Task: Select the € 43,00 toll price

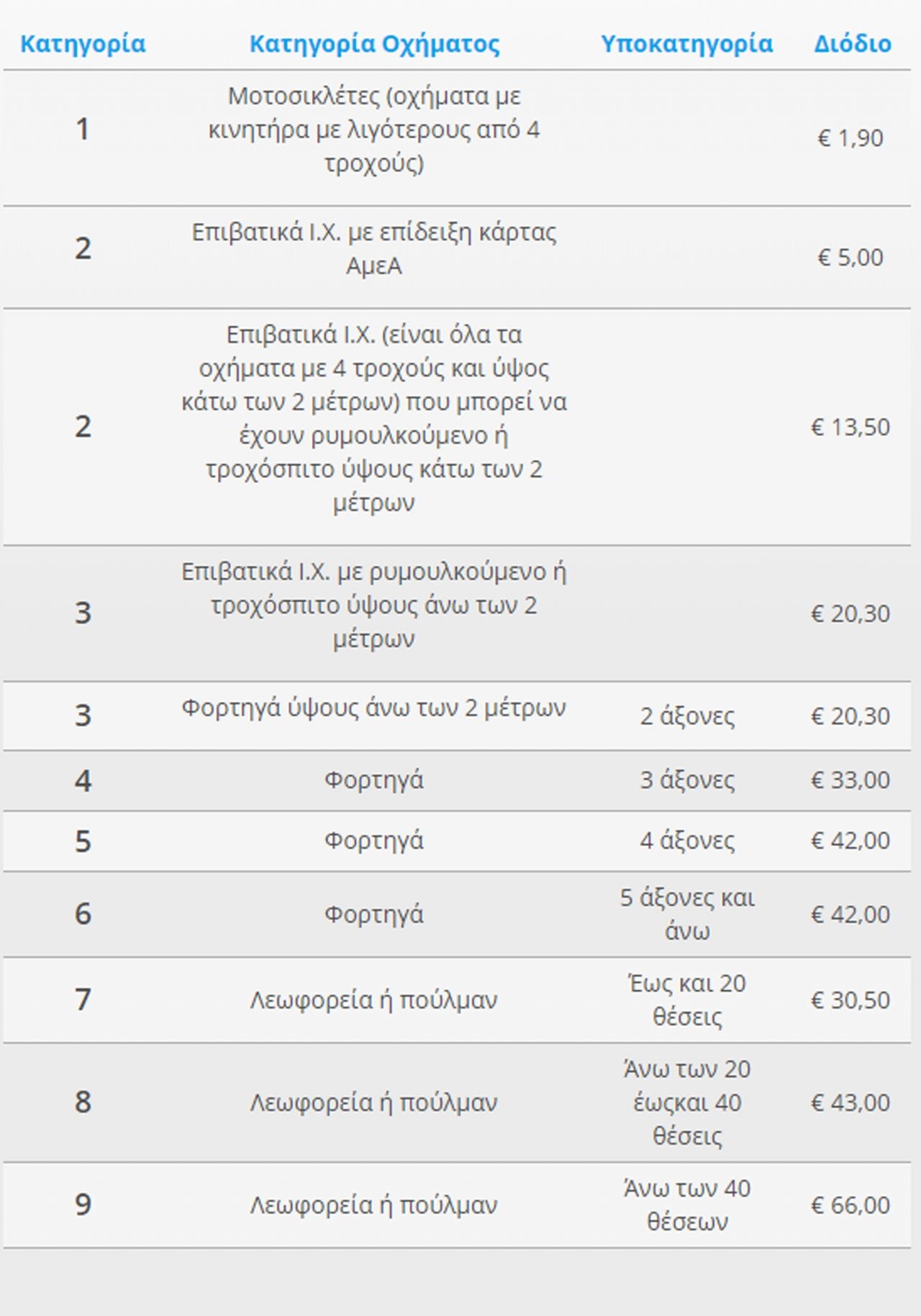Action: (850, 1102)
